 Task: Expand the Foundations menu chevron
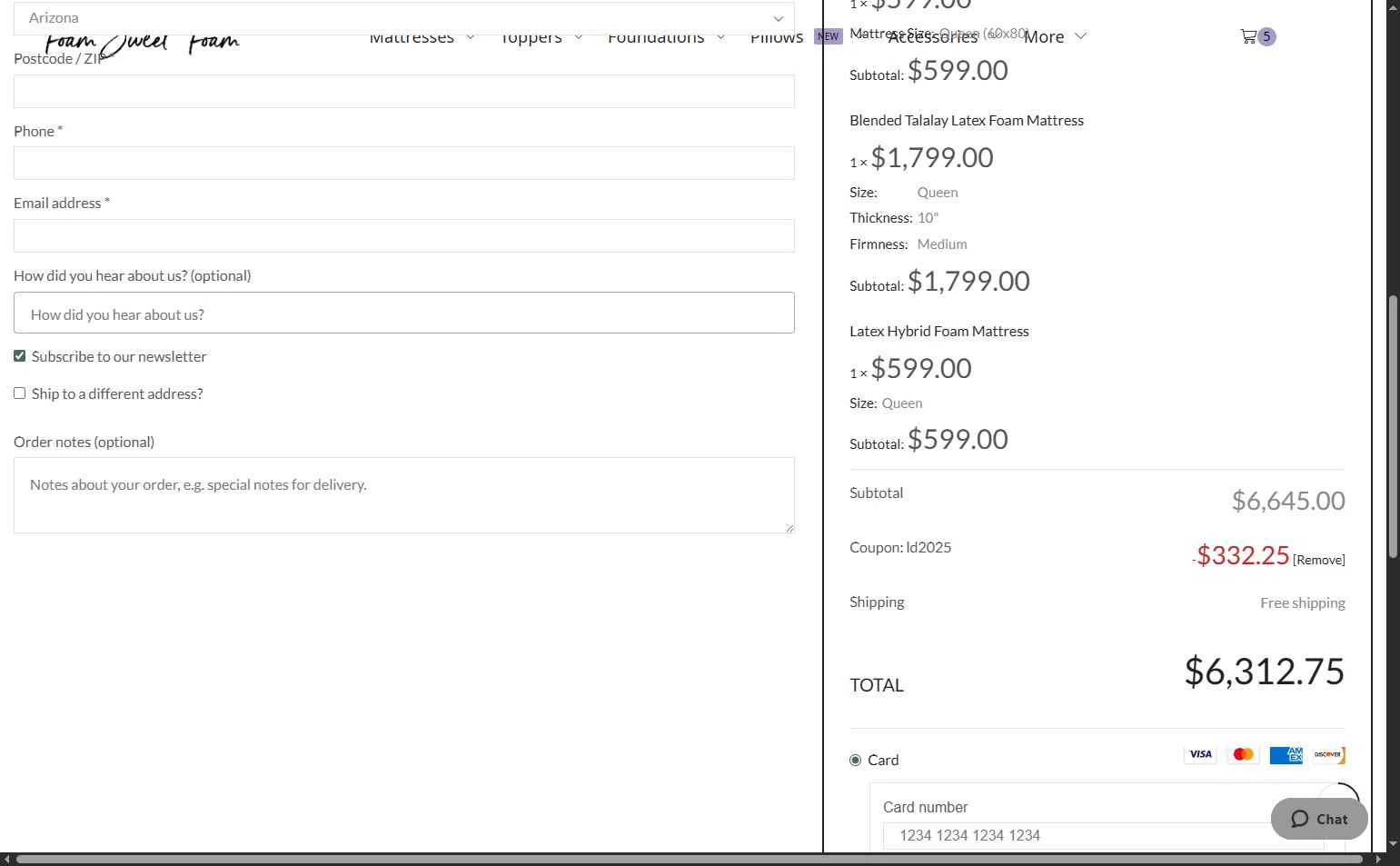(720, 37)
